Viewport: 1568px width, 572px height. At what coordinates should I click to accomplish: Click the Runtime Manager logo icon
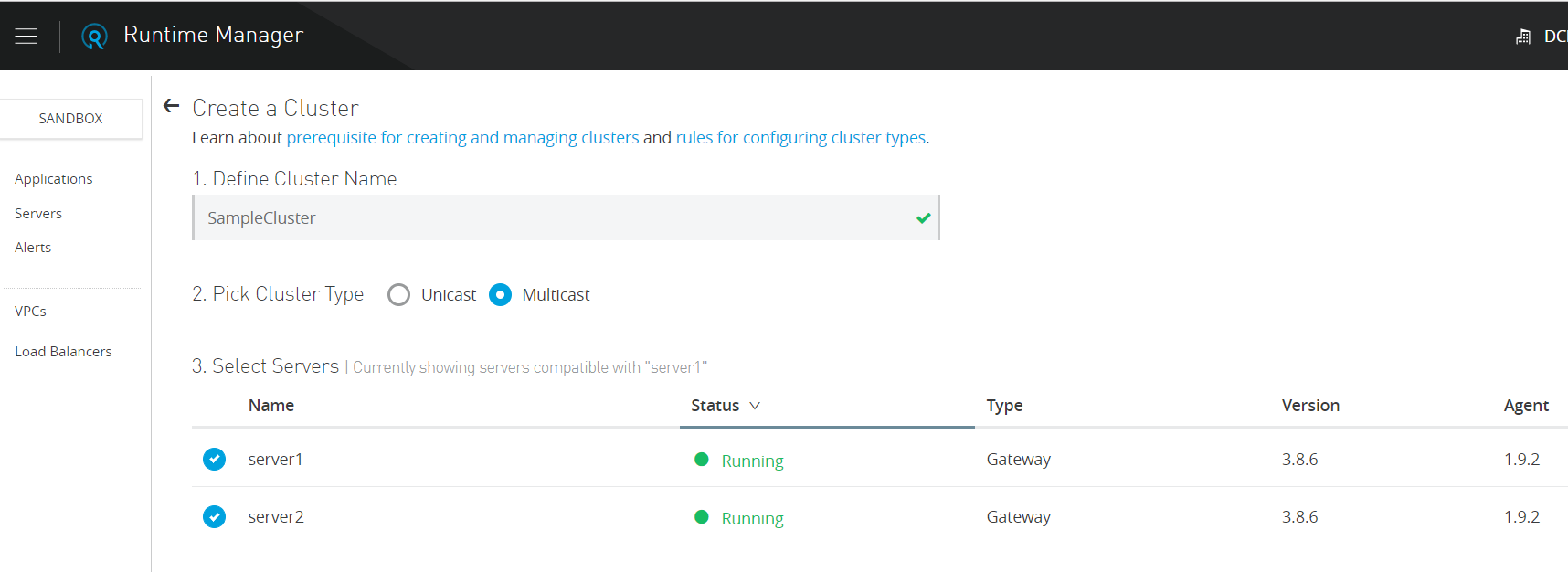(x=94, y=36)
